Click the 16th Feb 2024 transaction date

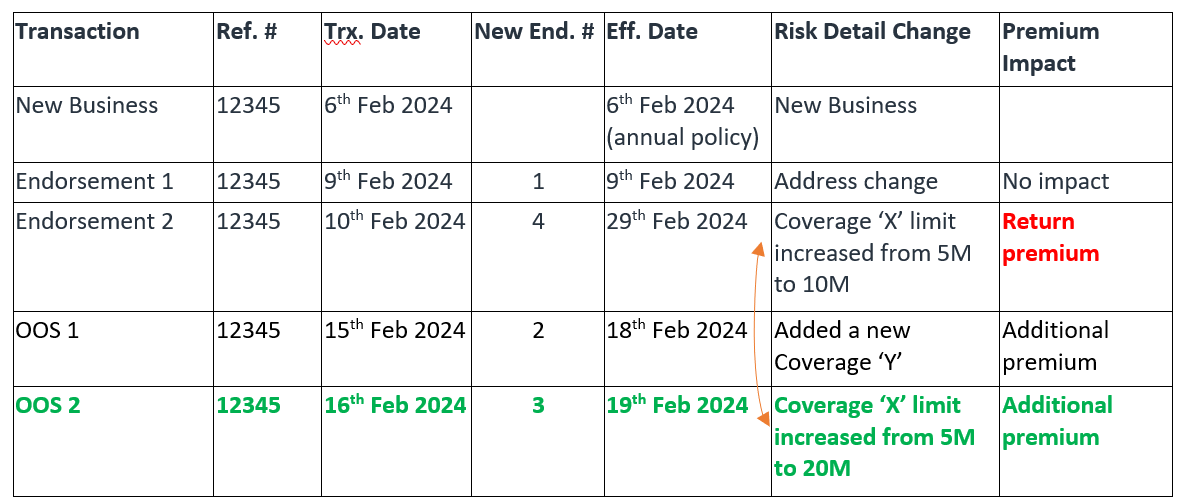click(394, 405)
